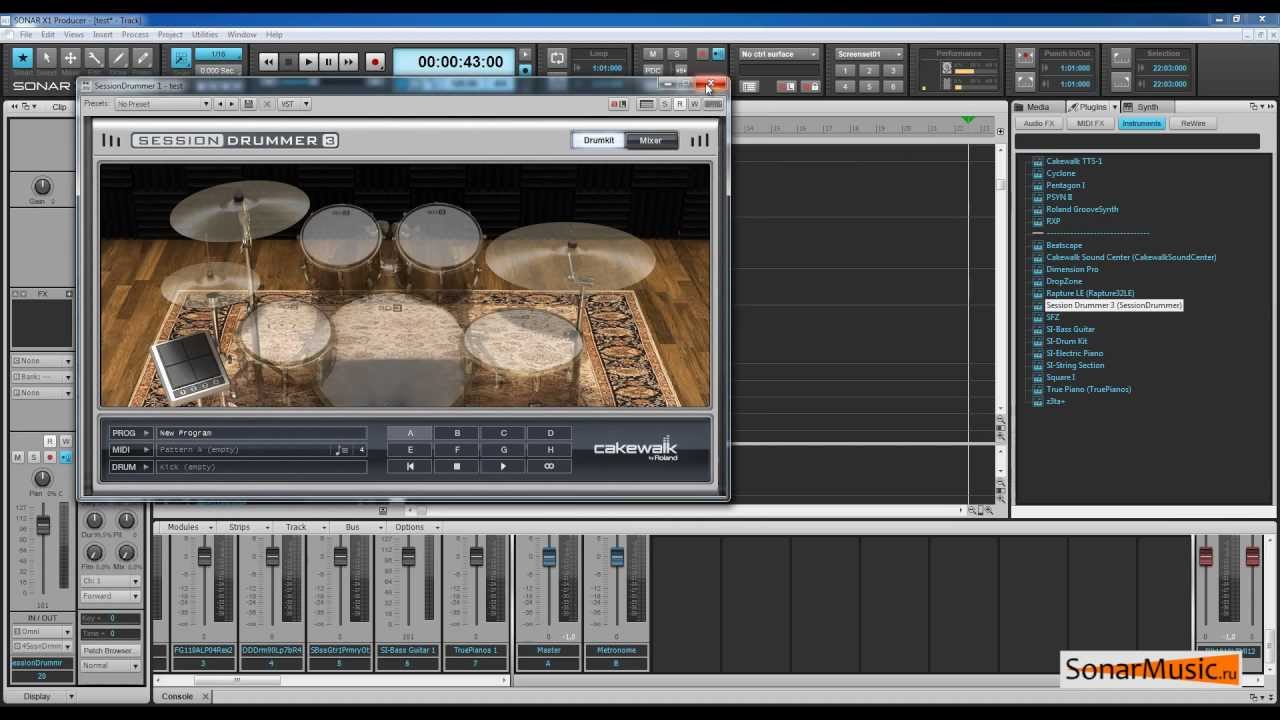The width and height of the screenshot is (1280, 720).
Task: Click the Metronome bus volume fader
Action: 617,557
